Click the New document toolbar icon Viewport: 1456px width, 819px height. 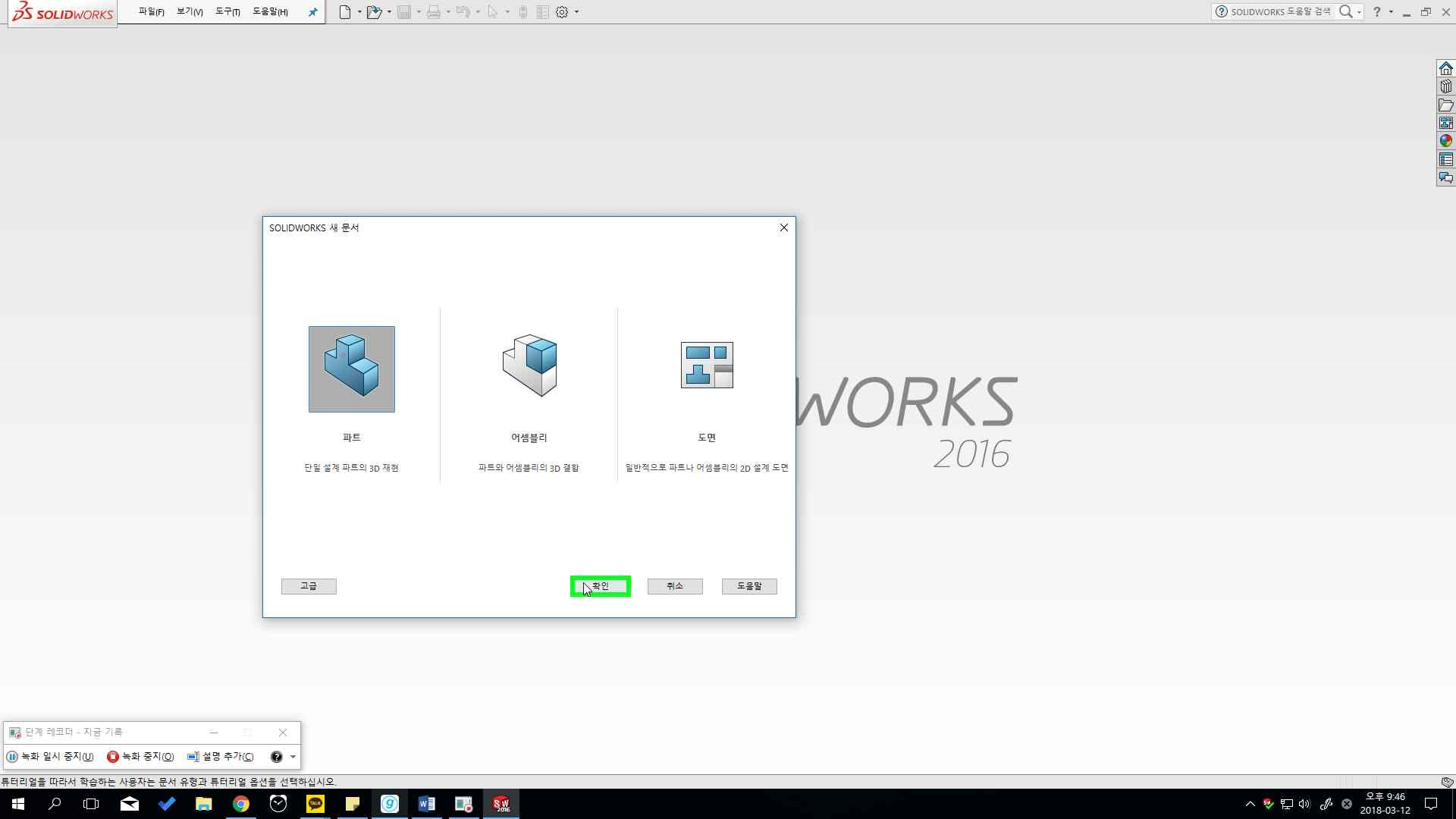click(345, 12)
